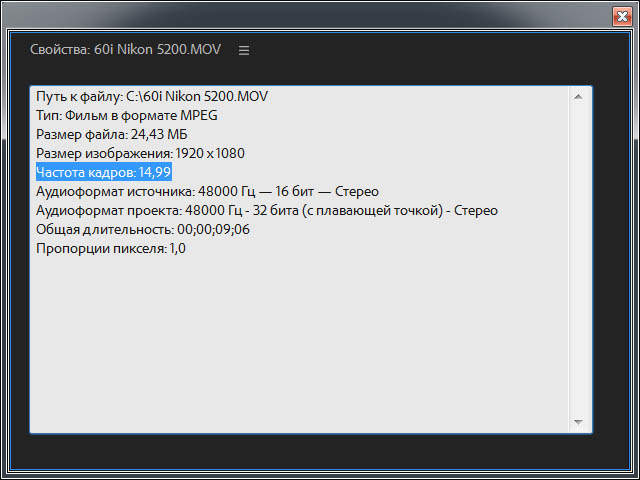
Task: Click the scrollbar up arrow
Action: pos(578,97)
